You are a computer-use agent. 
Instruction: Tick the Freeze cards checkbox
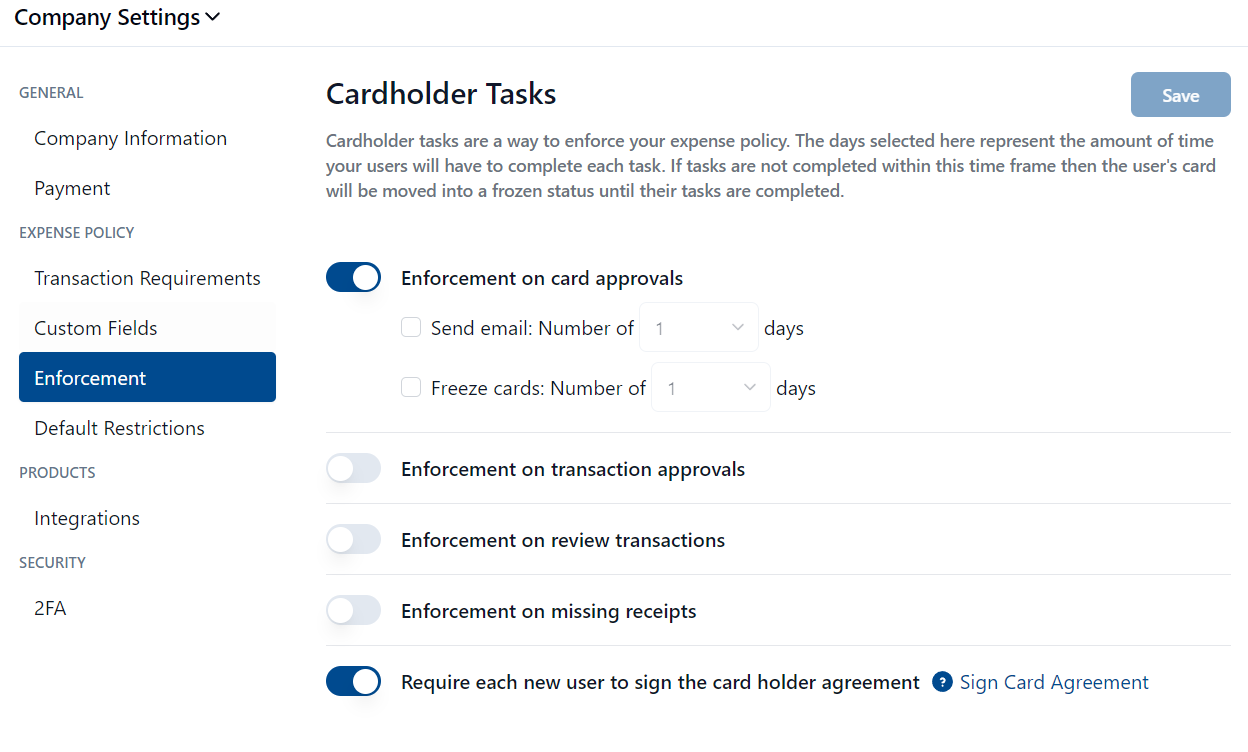click(x=411, y=387)
